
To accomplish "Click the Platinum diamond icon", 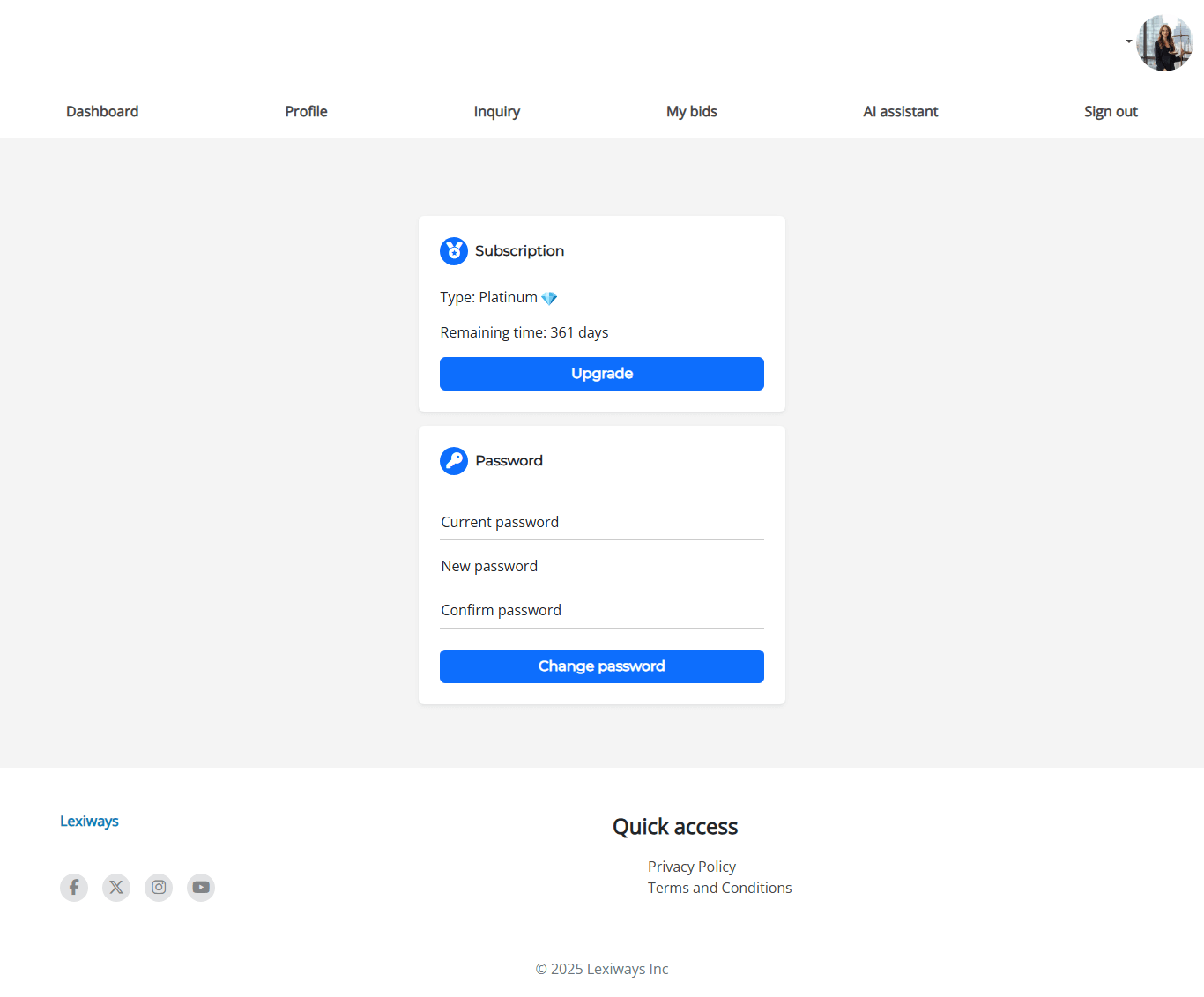I will (549, 298).
